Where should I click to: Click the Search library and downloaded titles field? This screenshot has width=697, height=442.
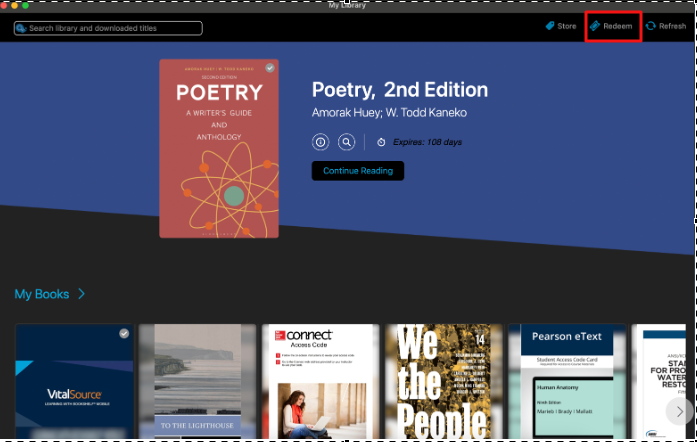pos(108,28)
